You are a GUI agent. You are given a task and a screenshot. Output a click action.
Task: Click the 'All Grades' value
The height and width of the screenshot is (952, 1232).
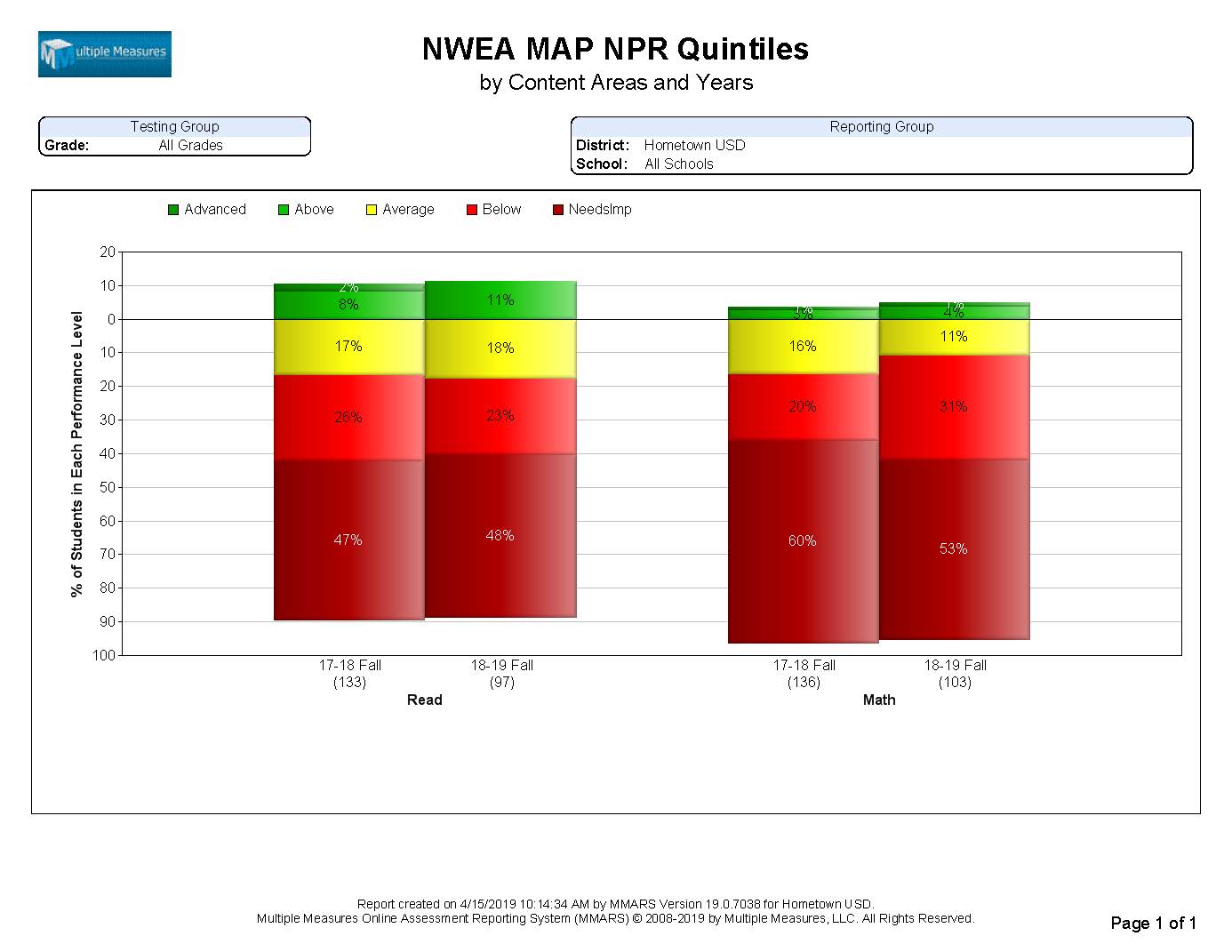tap(190, 146)
